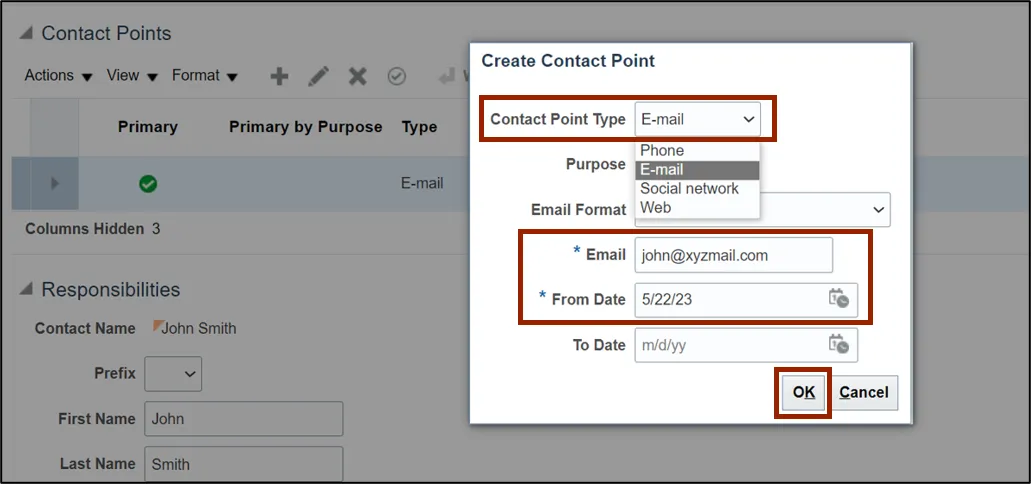Collapse the Contact Points section
This screenshot has height=484, width=1031.
pos(26,34)
